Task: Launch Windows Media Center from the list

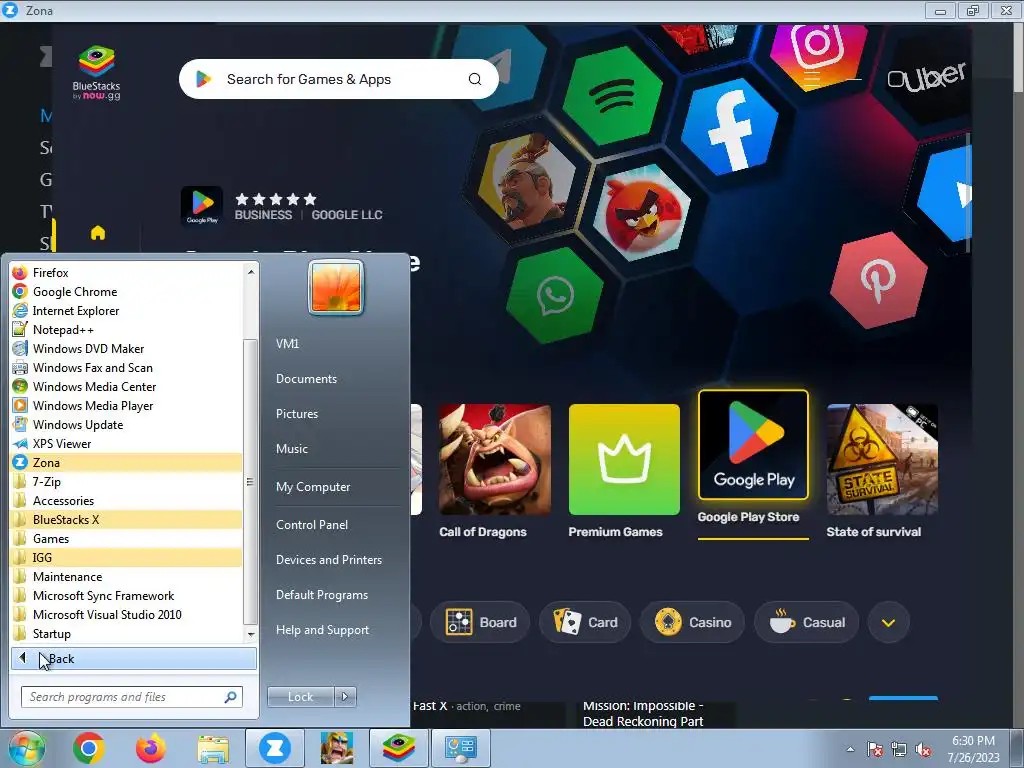Action: click(126, 387)
